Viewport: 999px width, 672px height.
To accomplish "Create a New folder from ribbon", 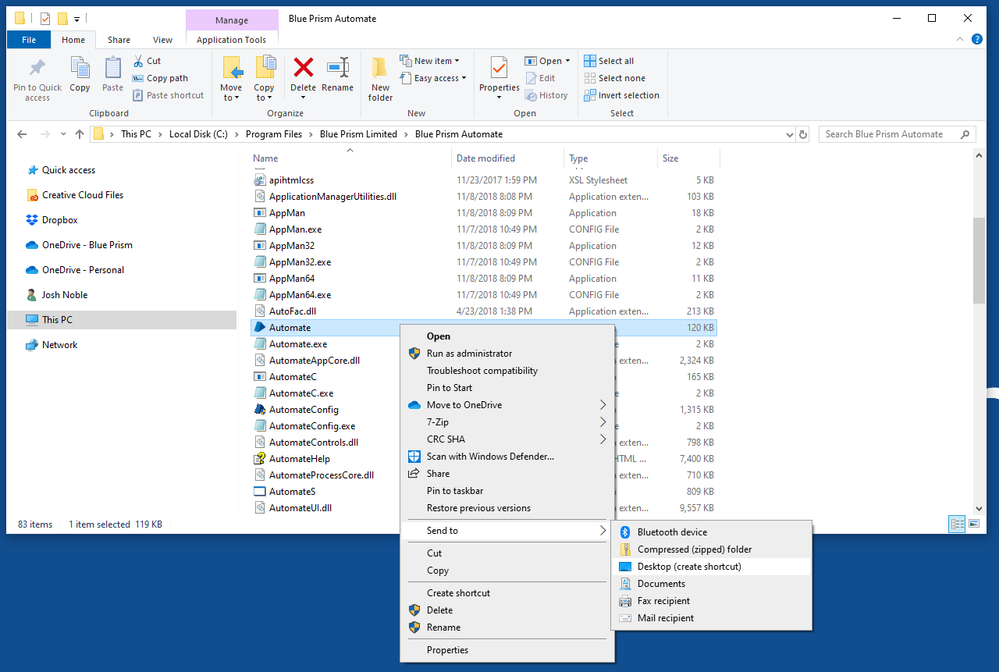I will [x=380, y=79].
